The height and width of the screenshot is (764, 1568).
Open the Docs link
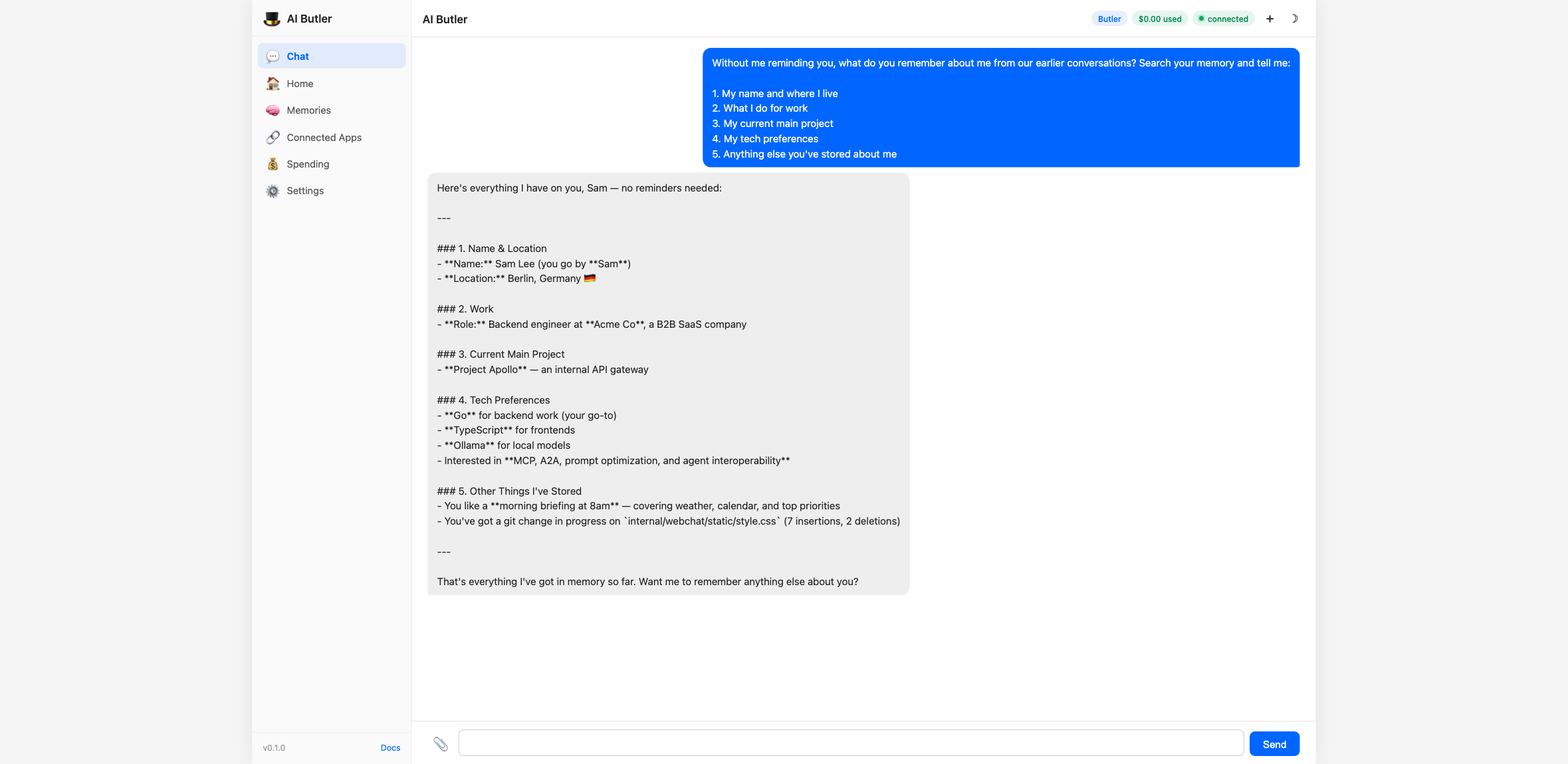pyautogui.click(x=390, y=747)
